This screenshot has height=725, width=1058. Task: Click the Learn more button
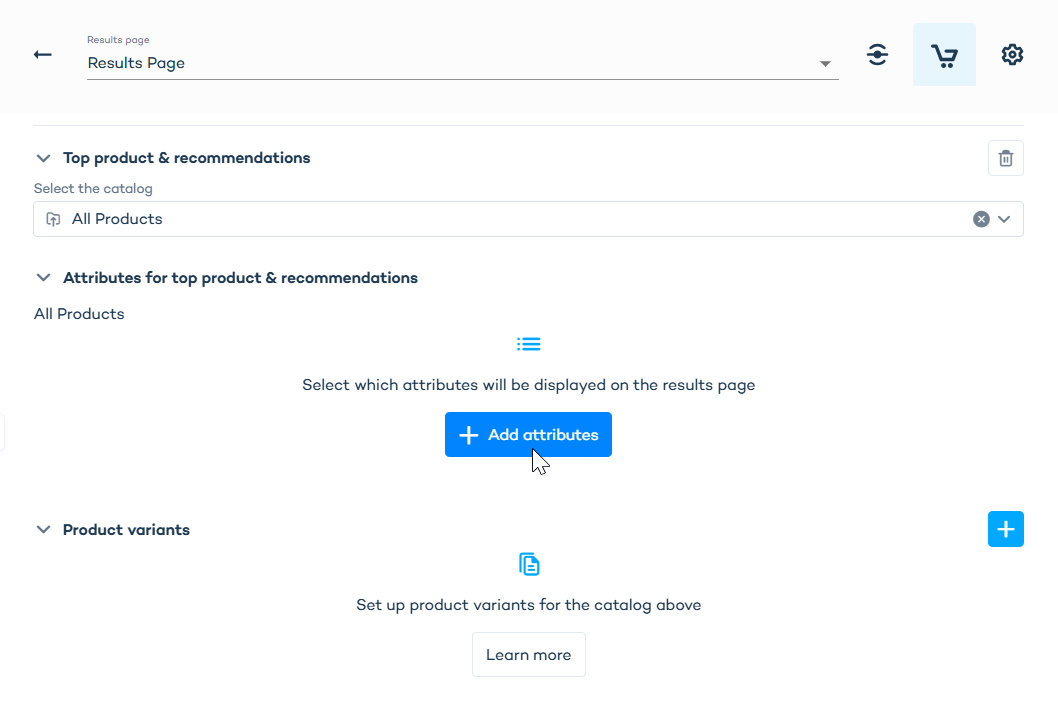point(528,655)
